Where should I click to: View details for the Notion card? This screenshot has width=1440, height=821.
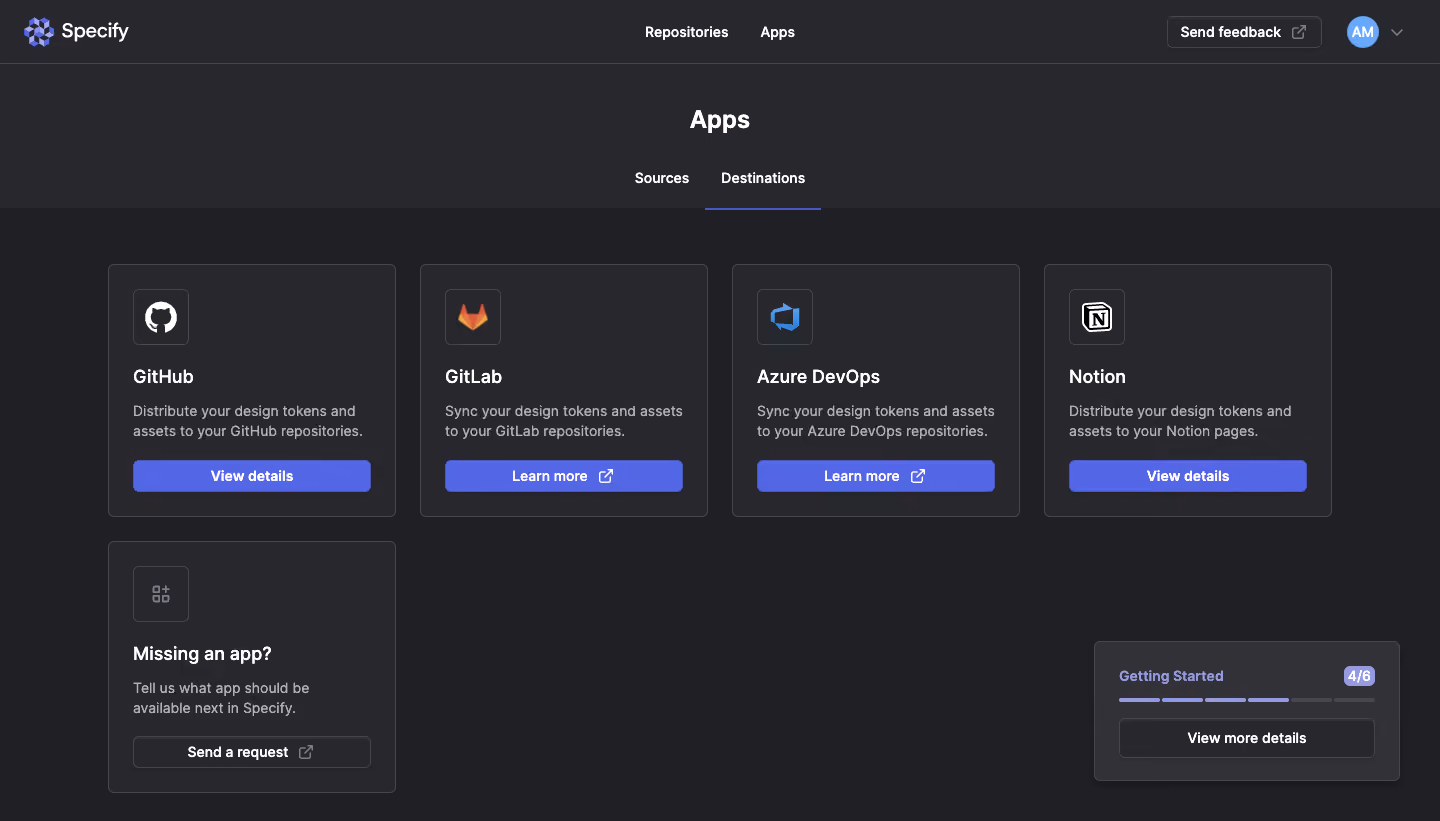(x=1188, y=476)
